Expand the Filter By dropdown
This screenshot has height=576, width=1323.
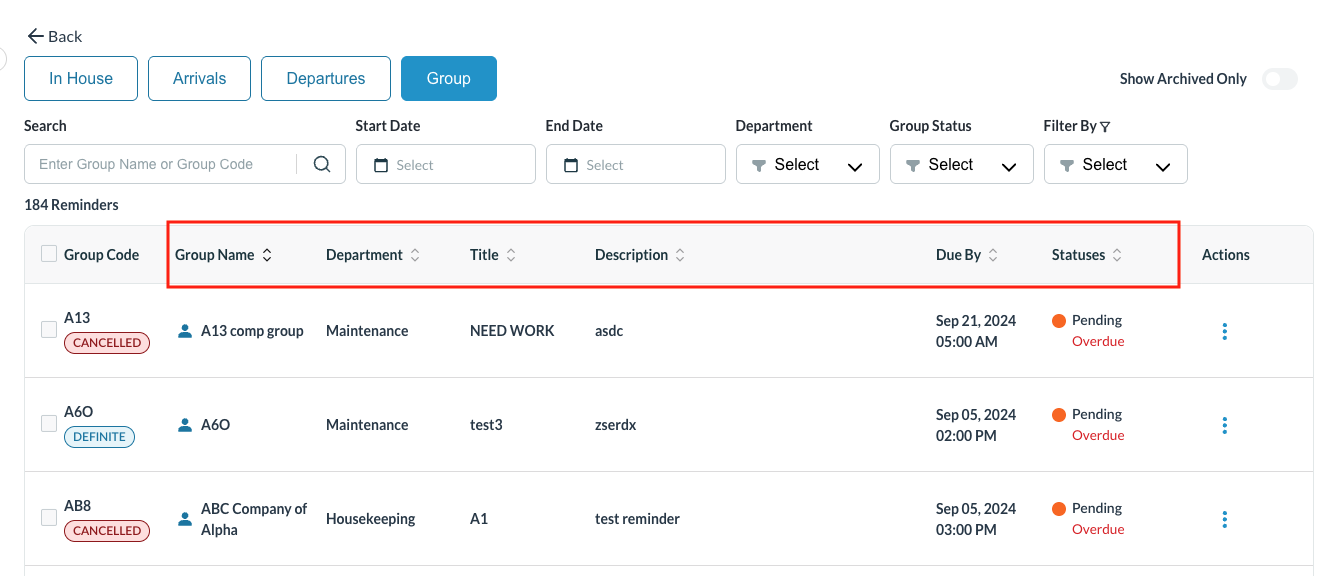tap(1115, 165)
